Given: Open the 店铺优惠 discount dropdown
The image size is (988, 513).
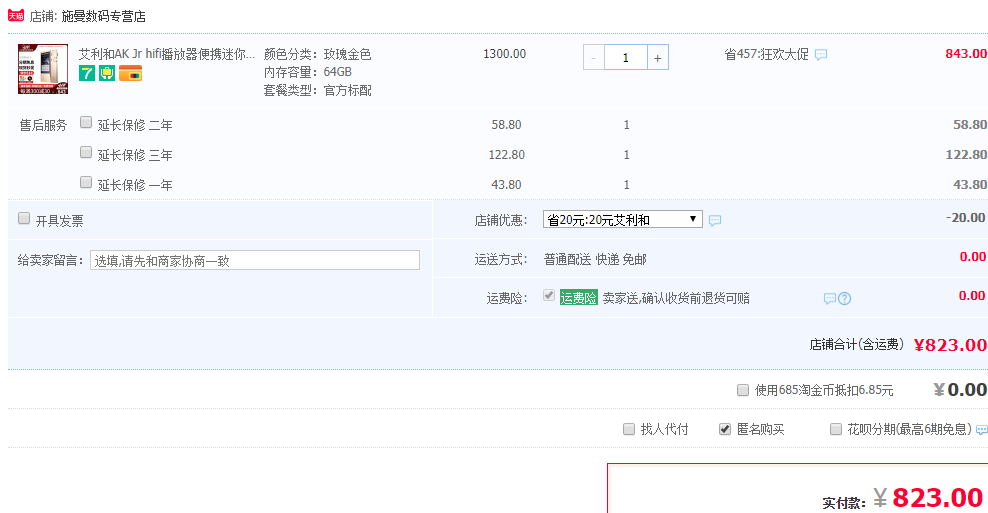Looking at the screenshot, I should tap(623, 219).
